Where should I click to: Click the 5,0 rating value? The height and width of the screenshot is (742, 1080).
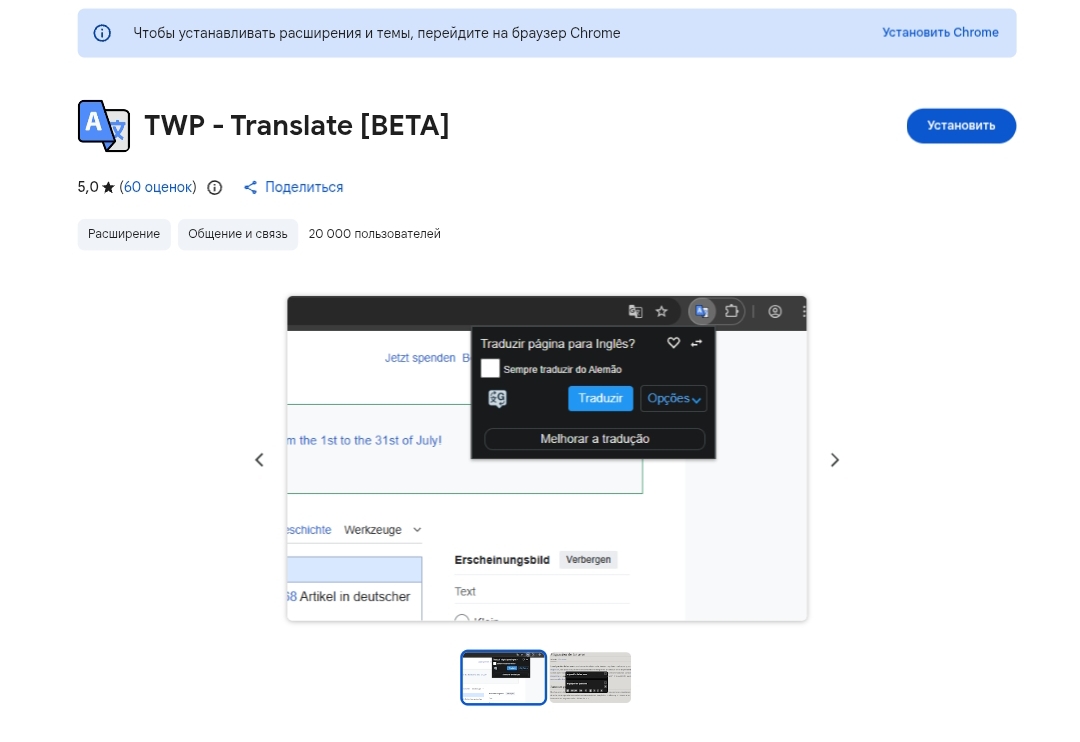[x=88, y=187]
